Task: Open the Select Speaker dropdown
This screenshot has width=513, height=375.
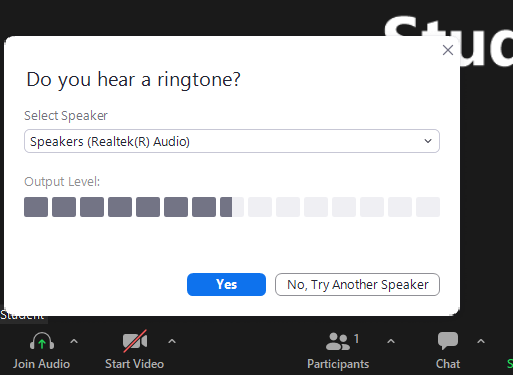Action: point(232,141)
